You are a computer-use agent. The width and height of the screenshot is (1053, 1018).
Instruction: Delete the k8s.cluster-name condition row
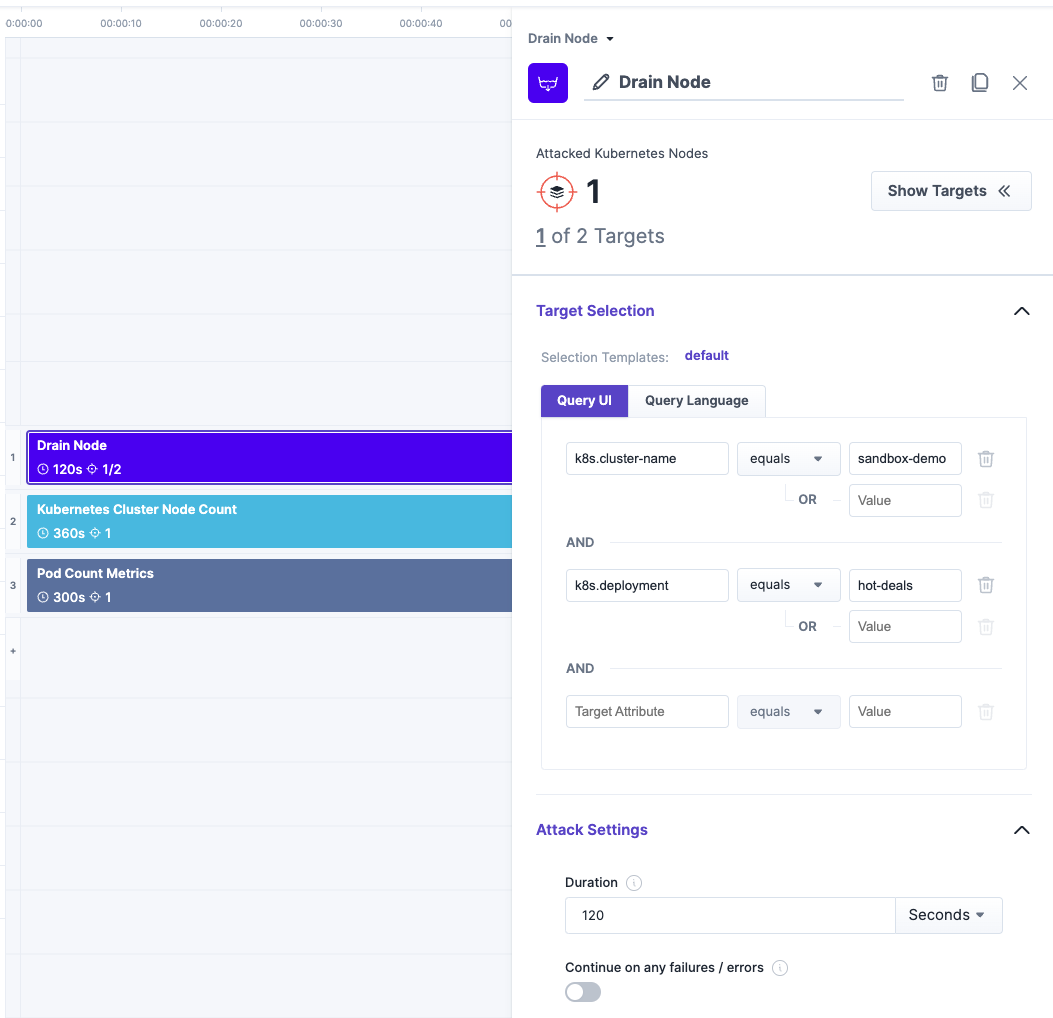click(985, 459)
